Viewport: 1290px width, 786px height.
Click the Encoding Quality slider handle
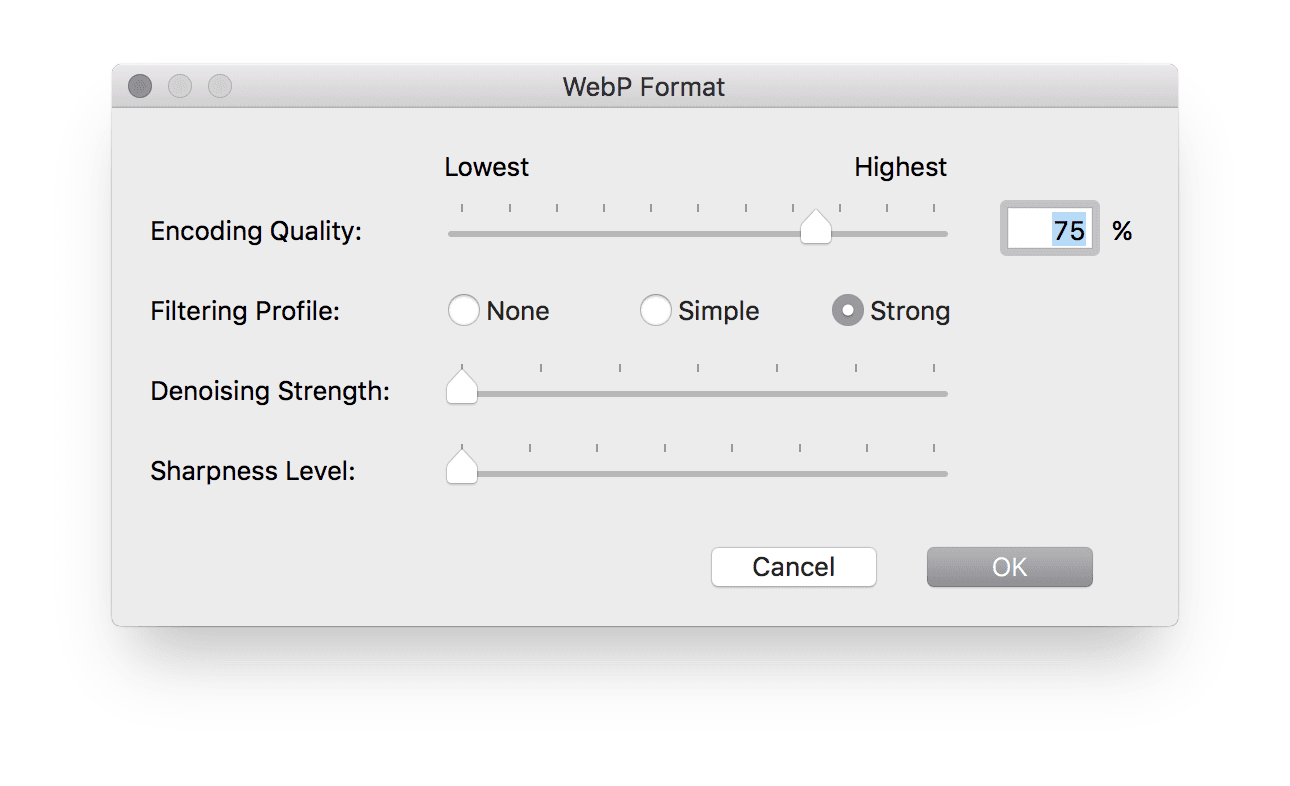pos(815,229)
